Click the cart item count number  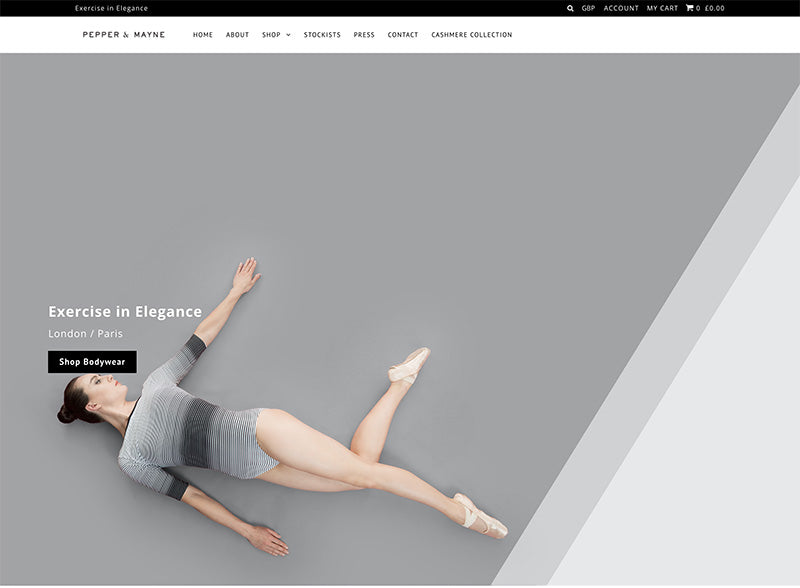coord(698,8)
